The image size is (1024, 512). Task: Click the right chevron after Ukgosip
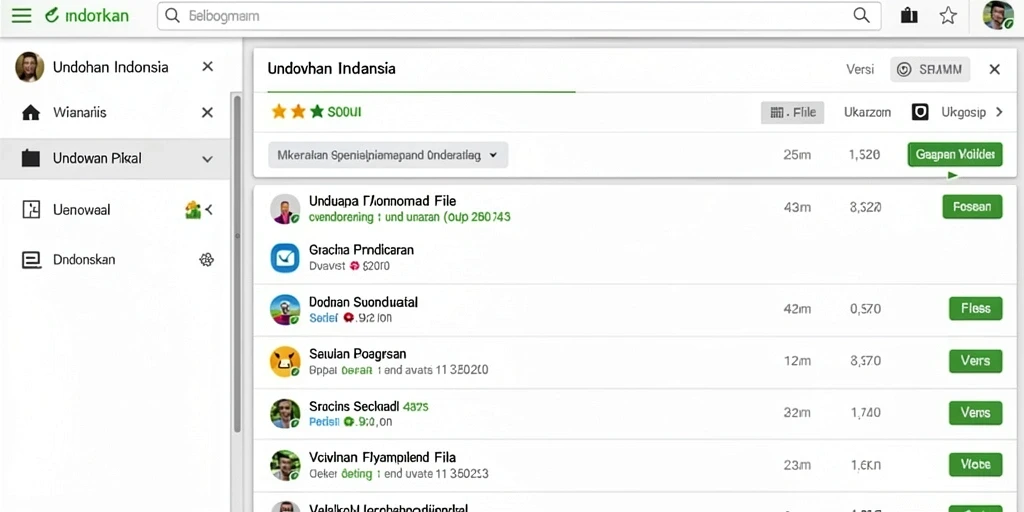click(999, 112)
